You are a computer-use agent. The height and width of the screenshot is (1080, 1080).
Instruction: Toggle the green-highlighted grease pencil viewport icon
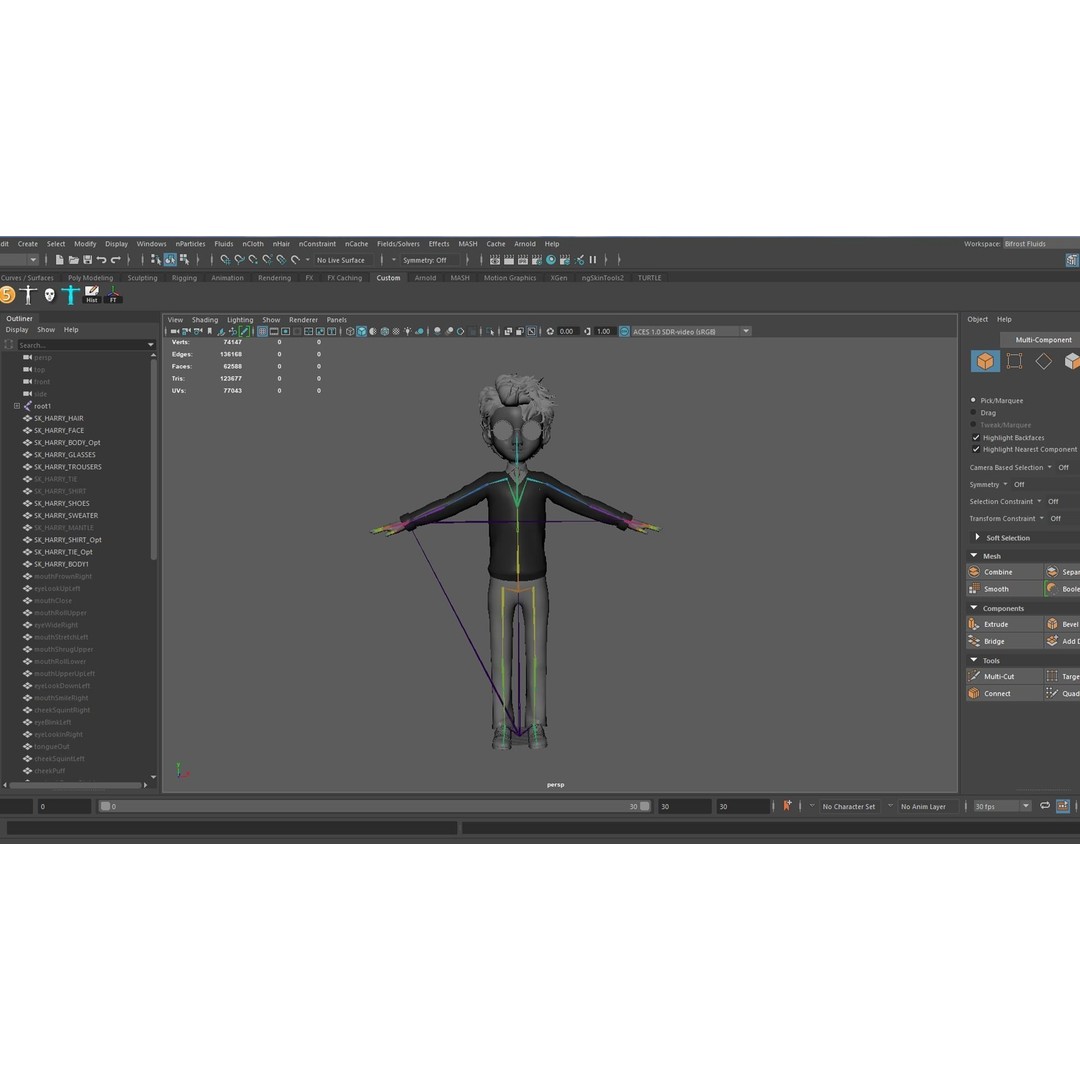tap(244, 331)
